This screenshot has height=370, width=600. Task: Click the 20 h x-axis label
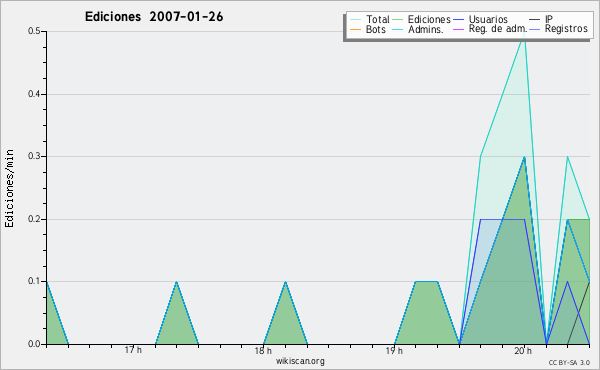[523, 350]
